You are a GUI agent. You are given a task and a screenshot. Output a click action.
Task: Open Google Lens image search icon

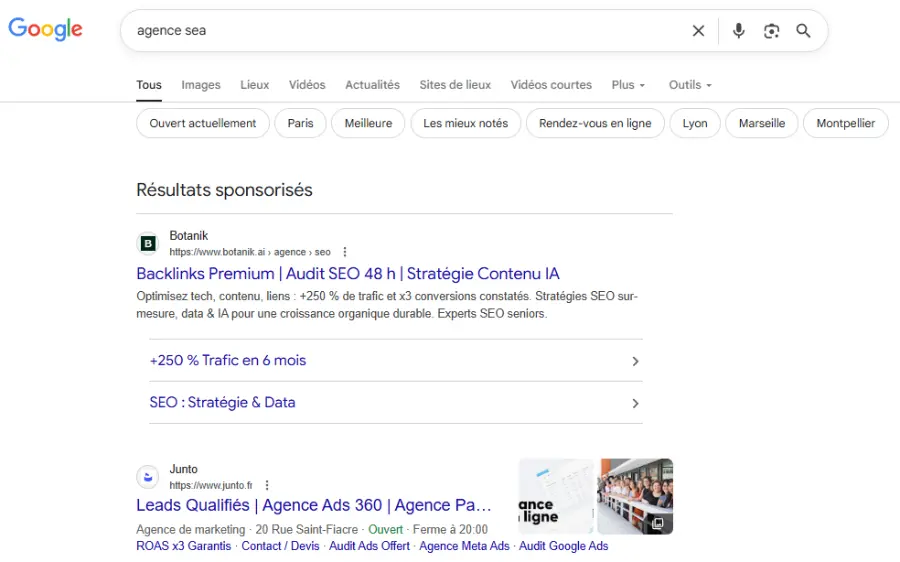[771, 31]
